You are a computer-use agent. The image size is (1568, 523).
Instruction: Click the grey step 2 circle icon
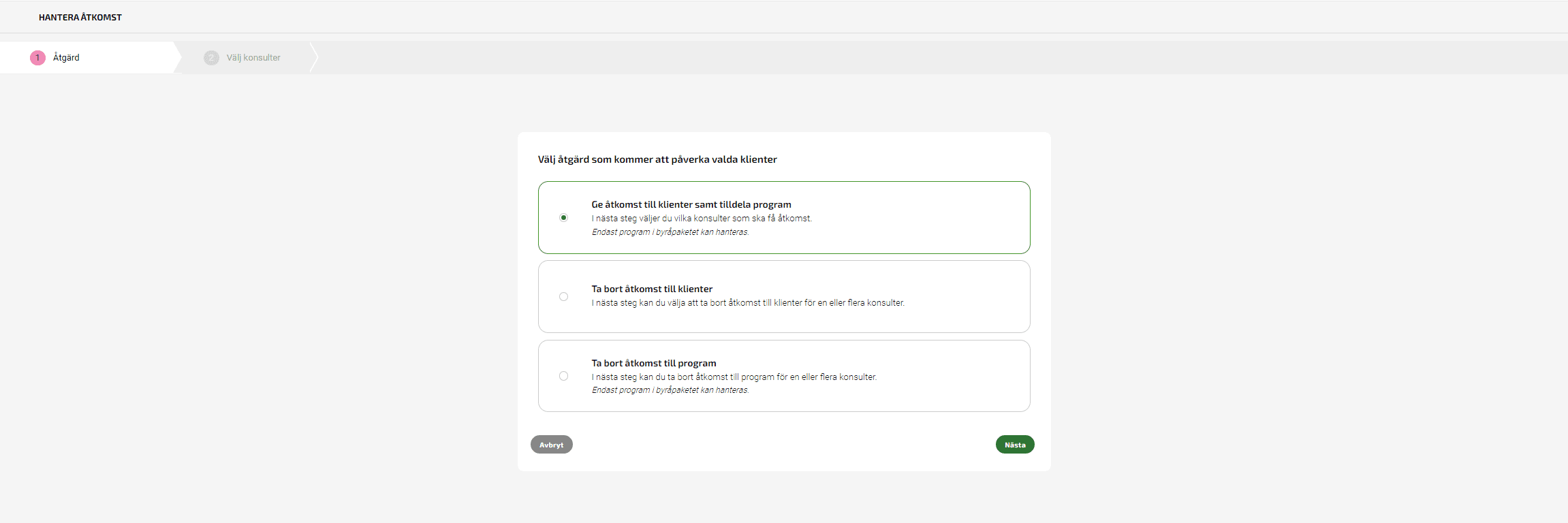click(x=211, y=58)
